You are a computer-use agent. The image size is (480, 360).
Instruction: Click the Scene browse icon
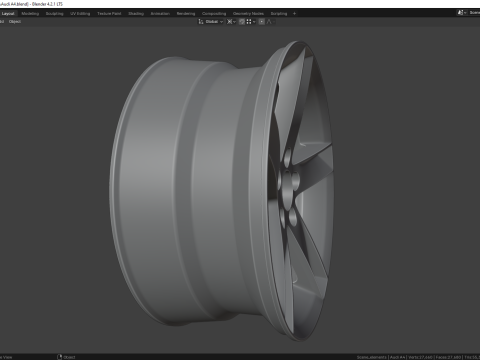click(x=461, y=13)
